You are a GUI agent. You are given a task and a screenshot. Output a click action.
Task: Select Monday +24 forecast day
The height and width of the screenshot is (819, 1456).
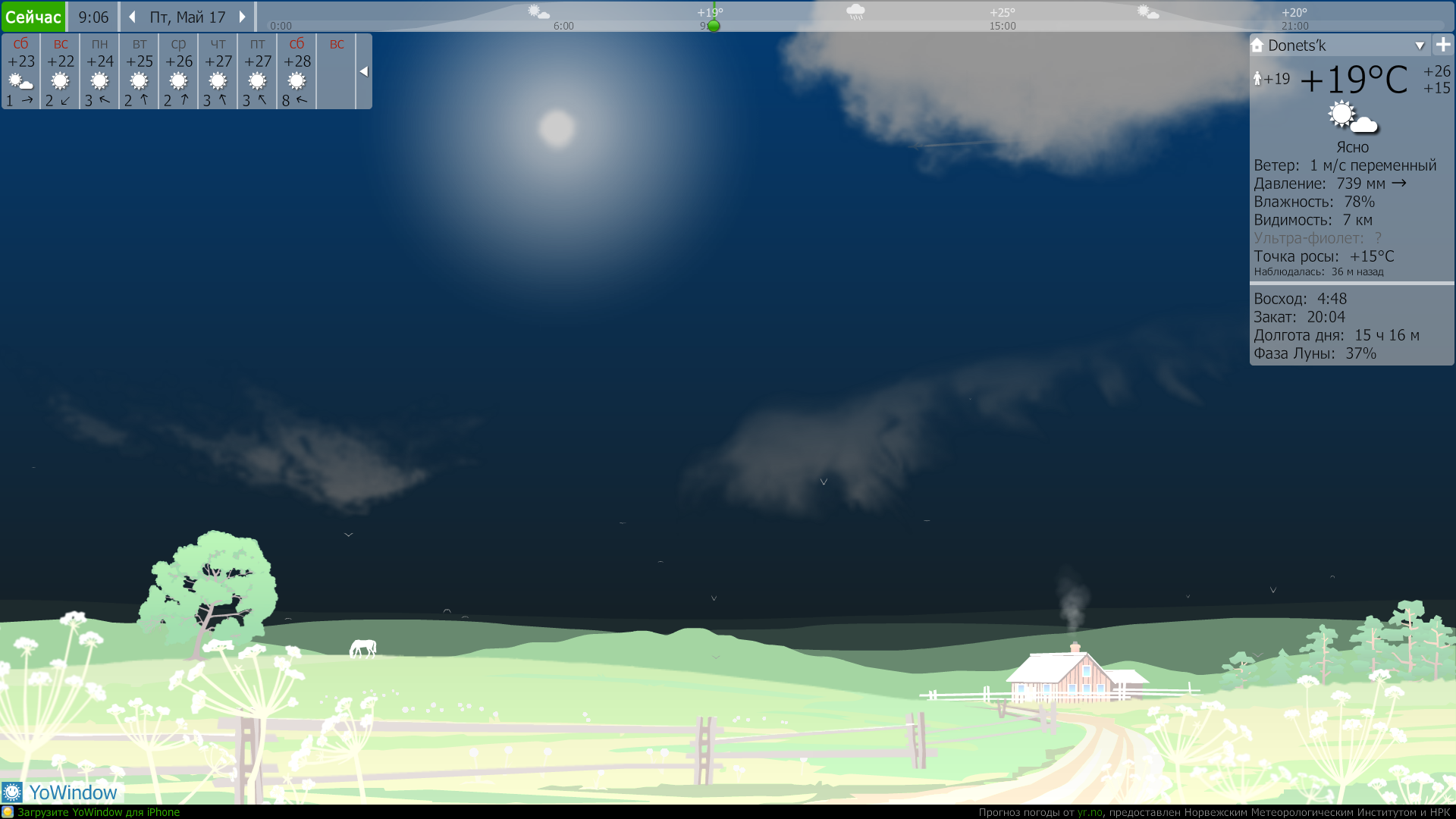[99, 71]
